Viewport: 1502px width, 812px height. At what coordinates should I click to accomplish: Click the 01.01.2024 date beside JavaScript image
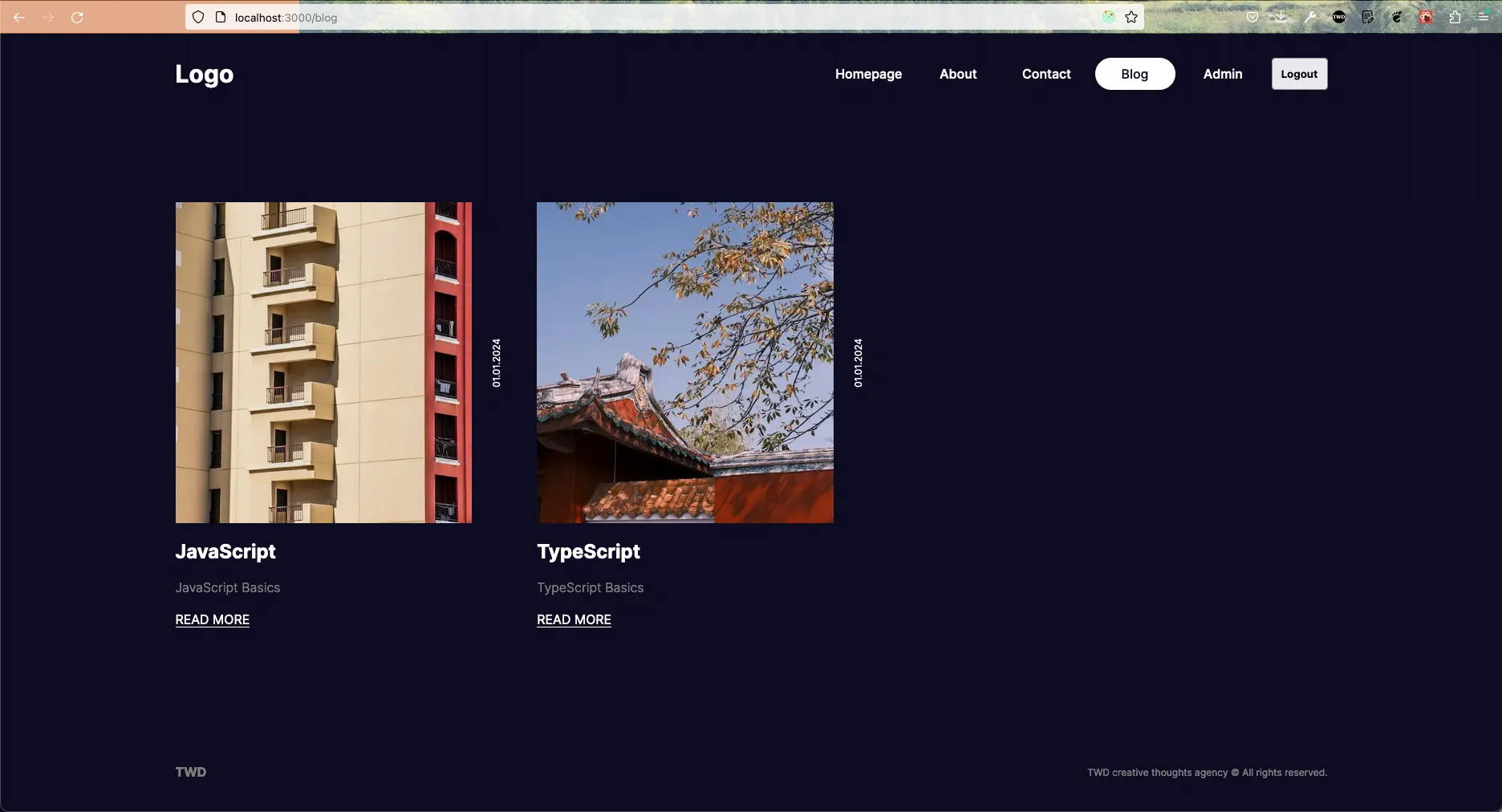coord(496,363)
